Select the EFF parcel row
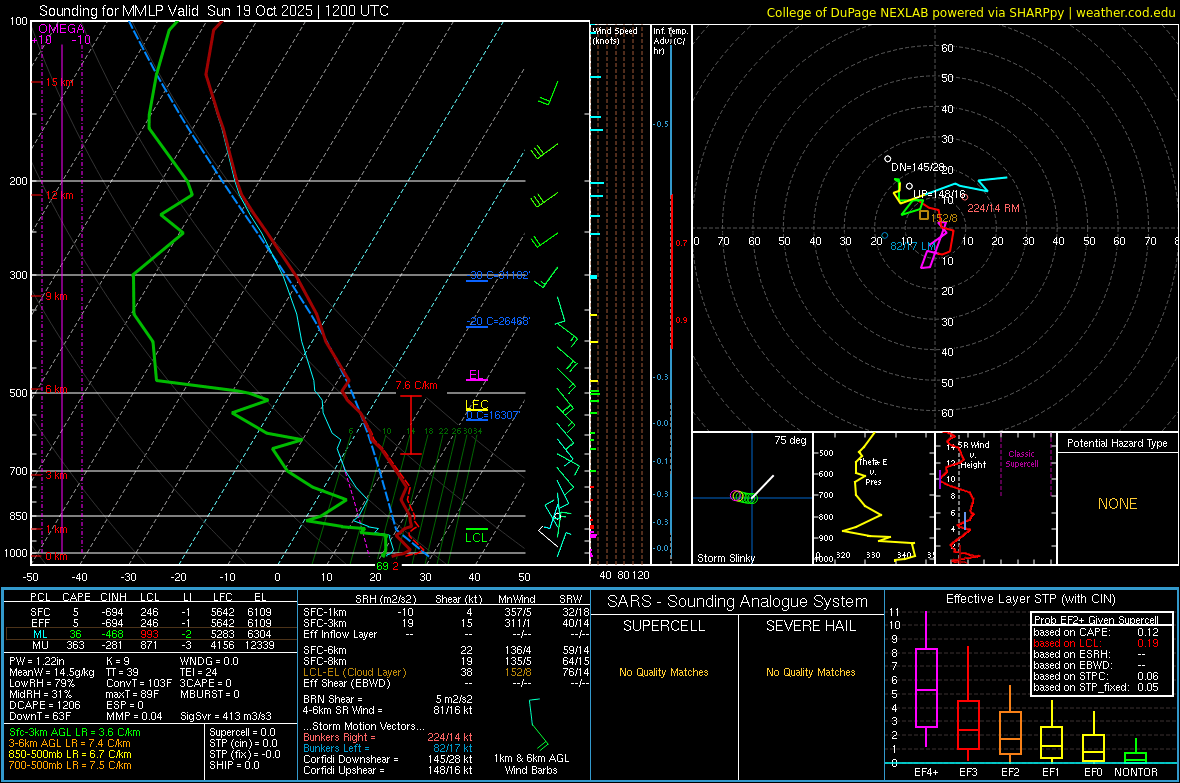Screen dimensions: 1180x783 151,623
